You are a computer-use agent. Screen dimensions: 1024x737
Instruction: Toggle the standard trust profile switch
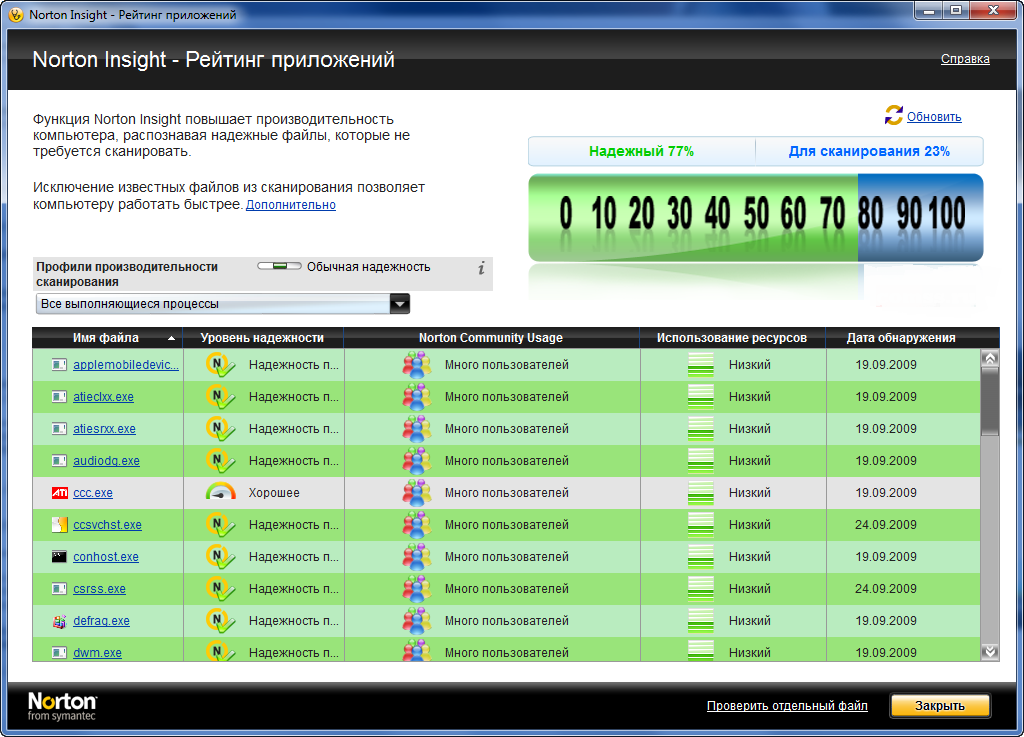click(280, 267)
